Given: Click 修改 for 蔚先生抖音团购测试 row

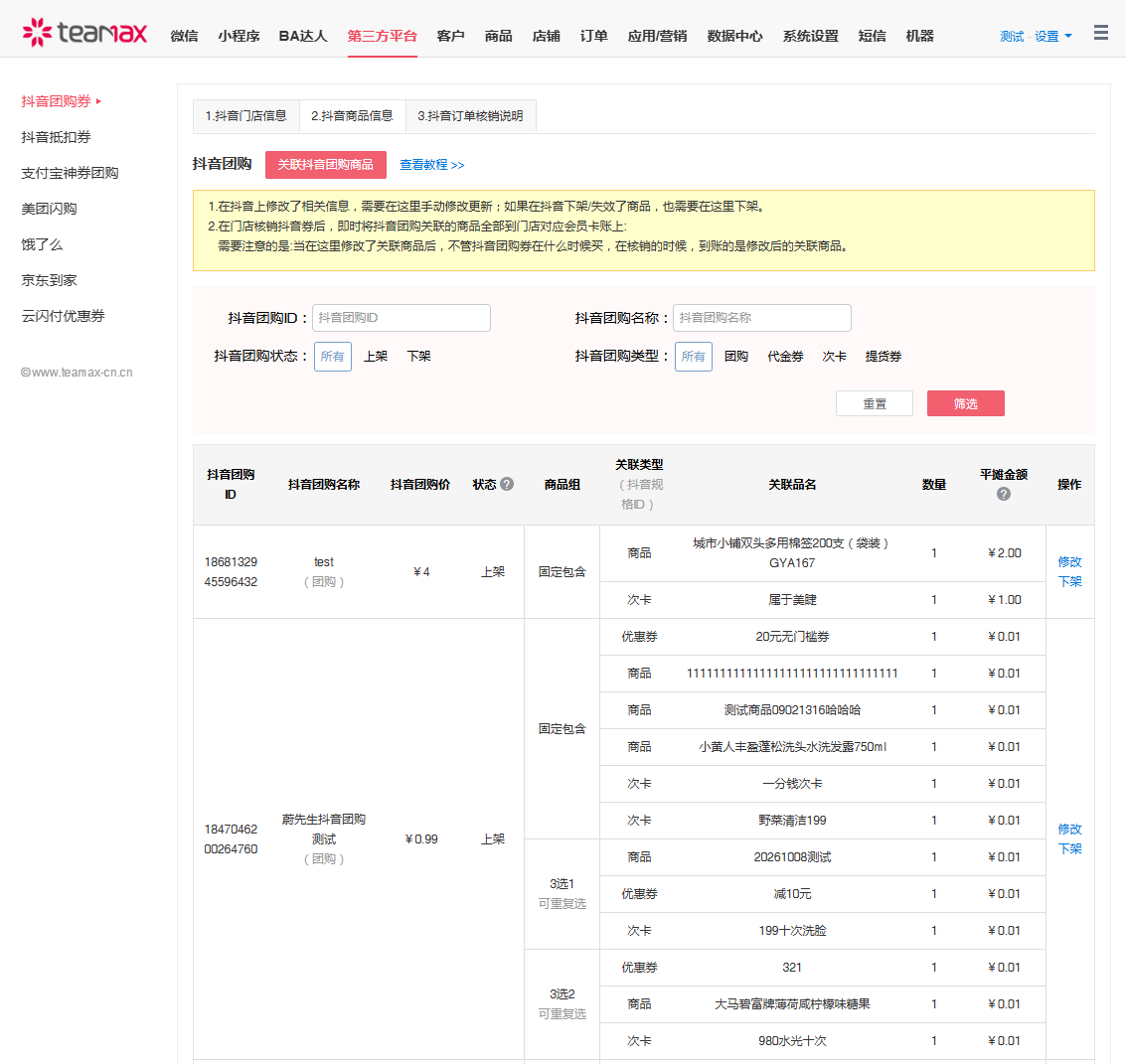Looking at the screenshot, I should 1070,829.
